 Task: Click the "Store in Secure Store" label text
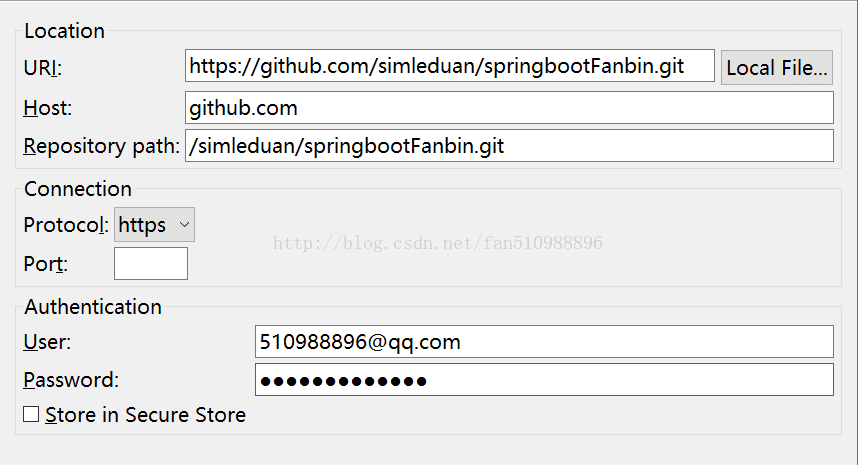(146, 415)
